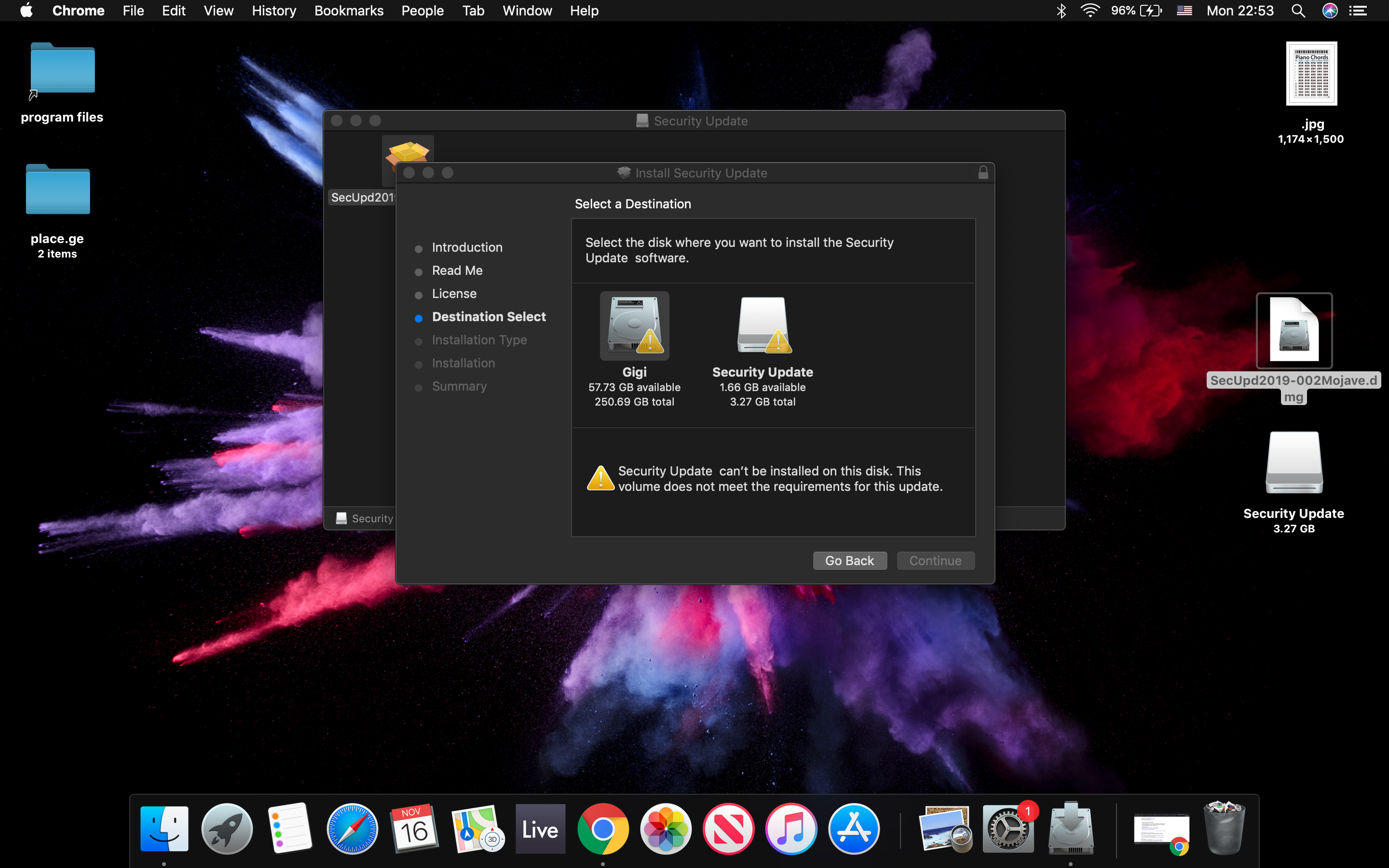This screenshot has height=868, width=1389.
Task: Launch System Preferences from the Dock
Action: click(x=1008, y=829)
